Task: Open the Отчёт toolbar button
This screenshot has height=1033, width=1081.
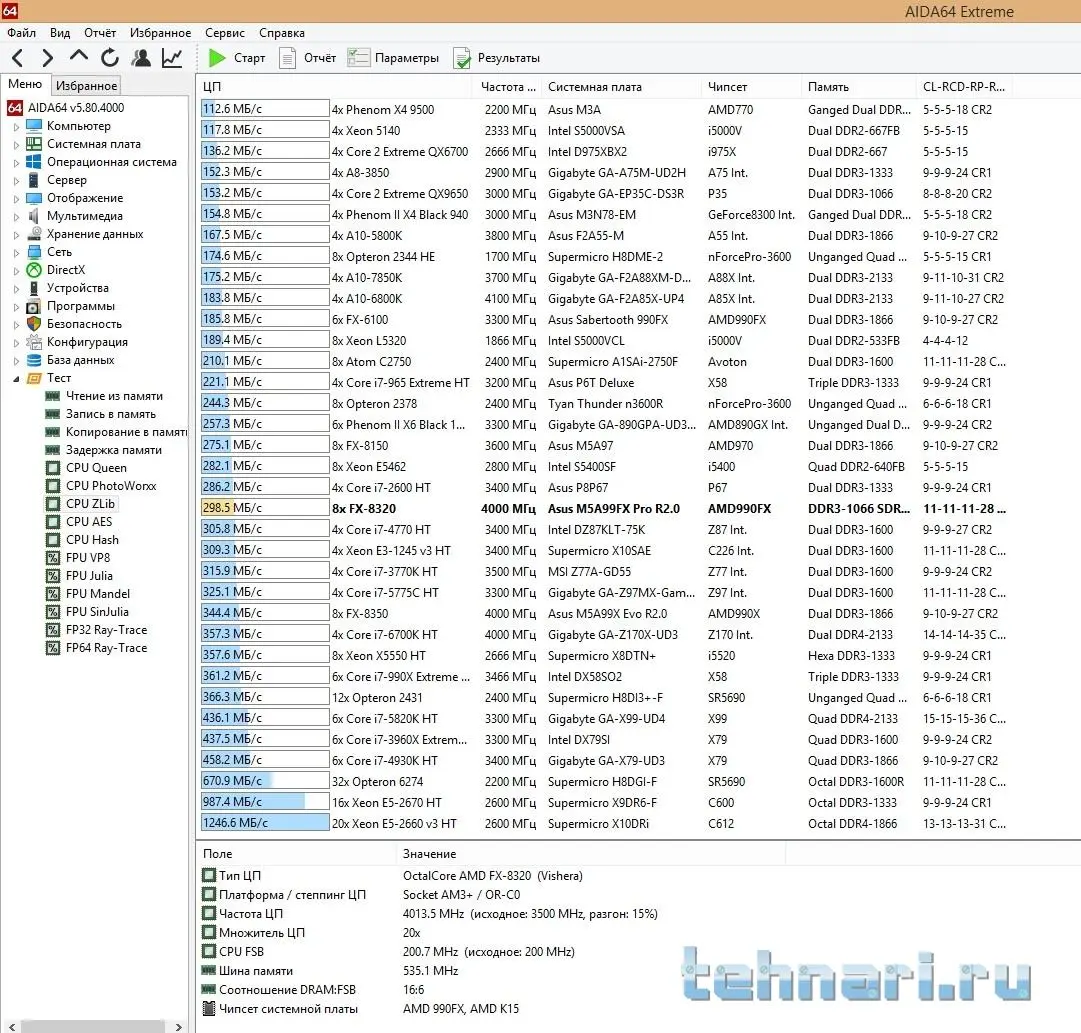Action: 307,58
